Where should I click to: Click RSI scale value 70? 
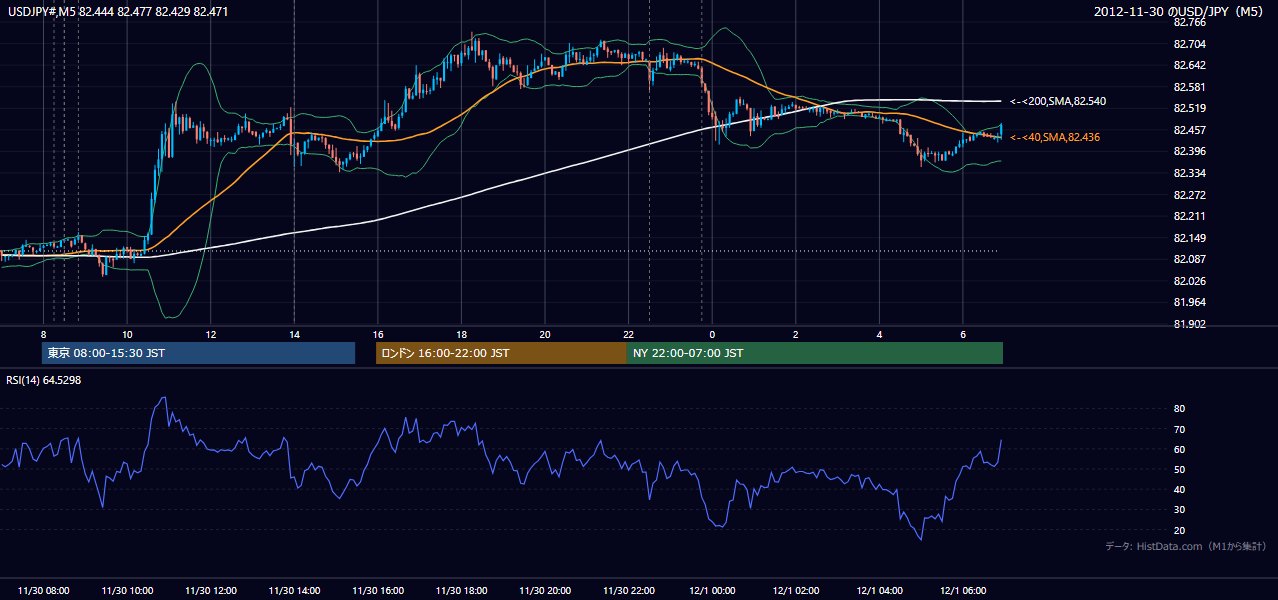[1179, 429]
